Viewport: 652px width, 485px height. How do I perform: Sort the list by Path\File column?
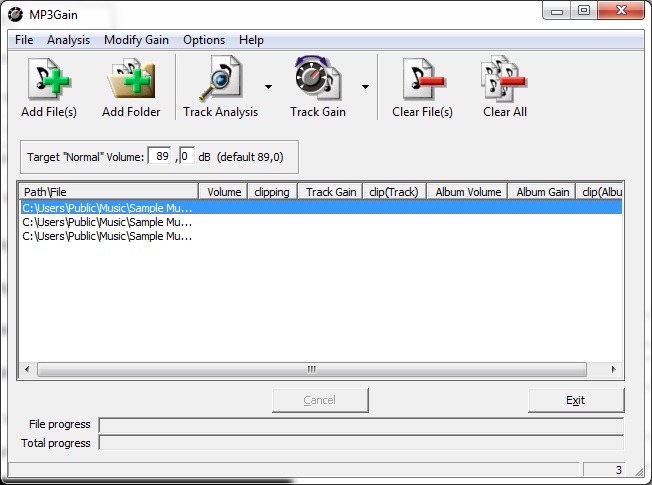[109, 192]
